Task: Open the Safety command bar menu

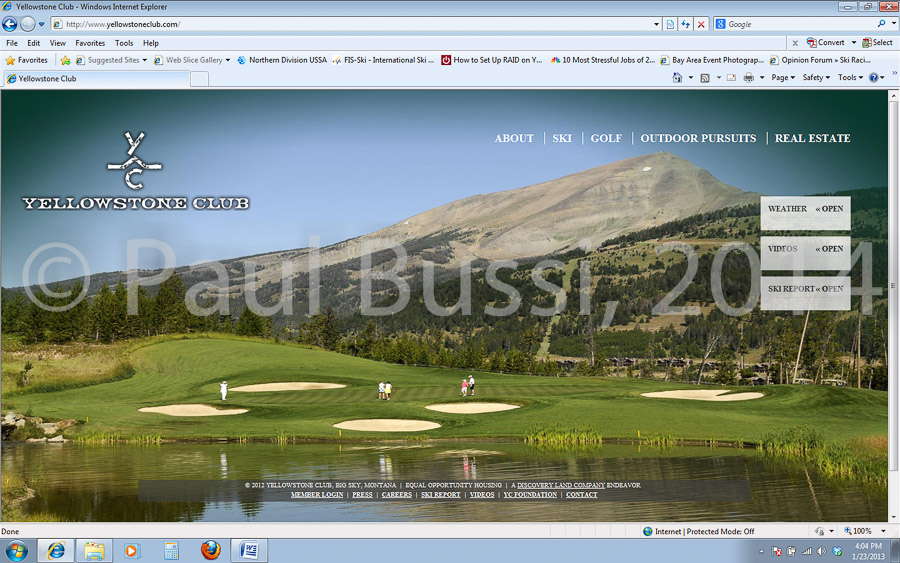Action: (816, 77)
